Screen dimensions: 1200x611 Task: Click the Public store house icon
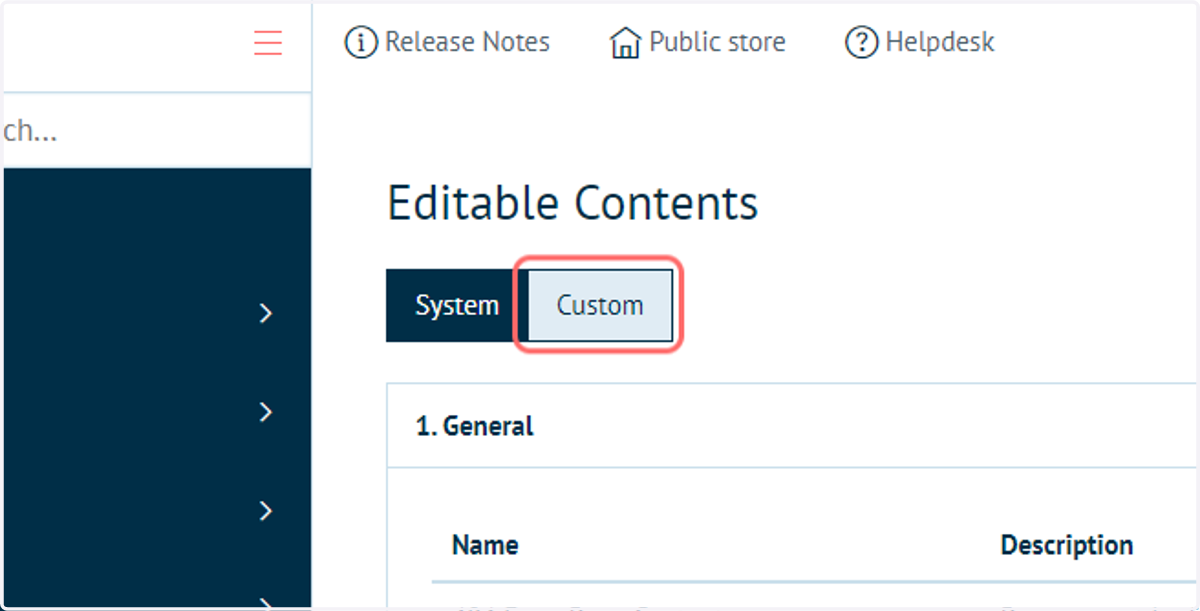click(625, 43)
